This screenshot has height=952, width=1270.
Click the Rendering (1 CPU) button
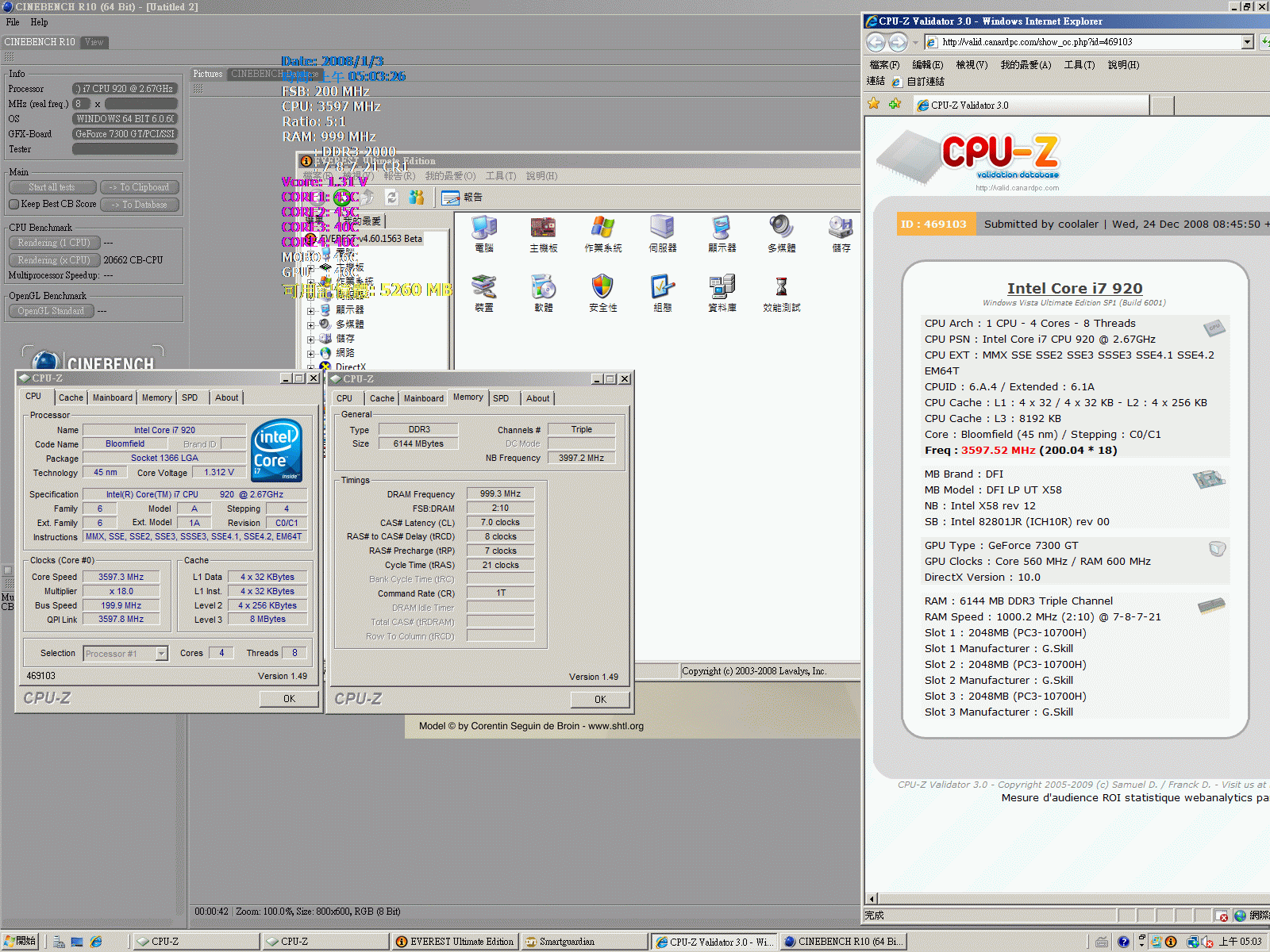click(x=54, y=243)
